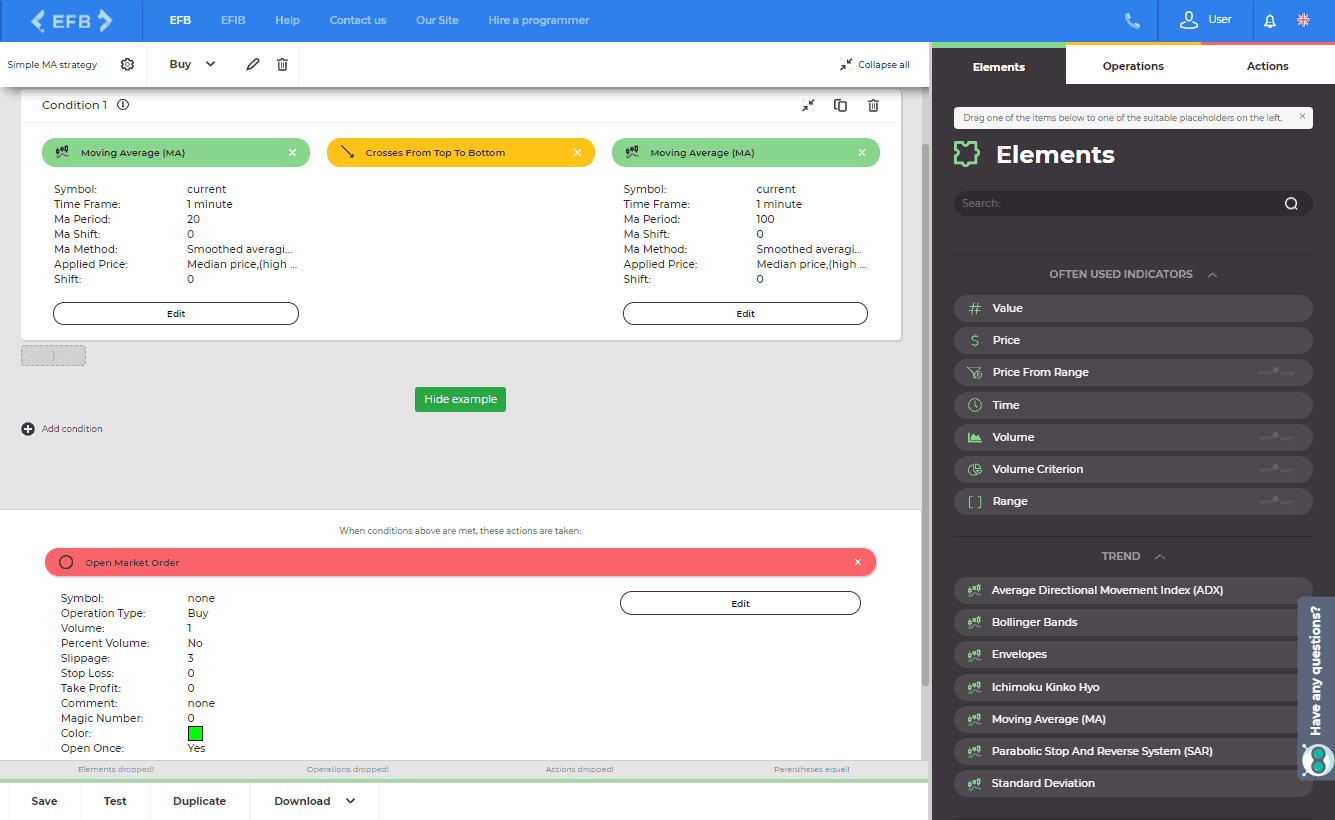Screen dimensions: 1335x820
Task: Open the Buy operation type dropdown
Action: [190, 63]
